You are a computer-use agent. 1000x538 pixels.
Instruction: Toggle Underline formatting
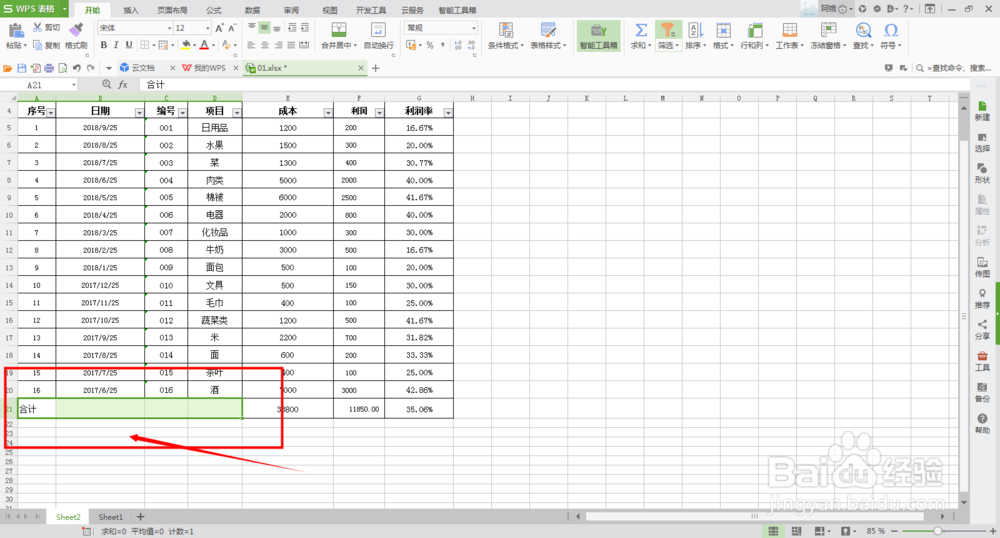coord(129,45)
